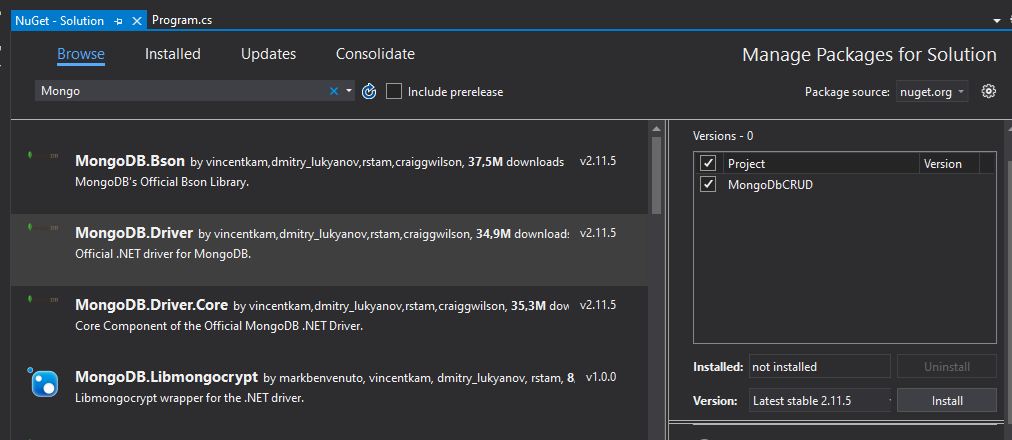Click the Installed 'not installed' field

(820, 366)
